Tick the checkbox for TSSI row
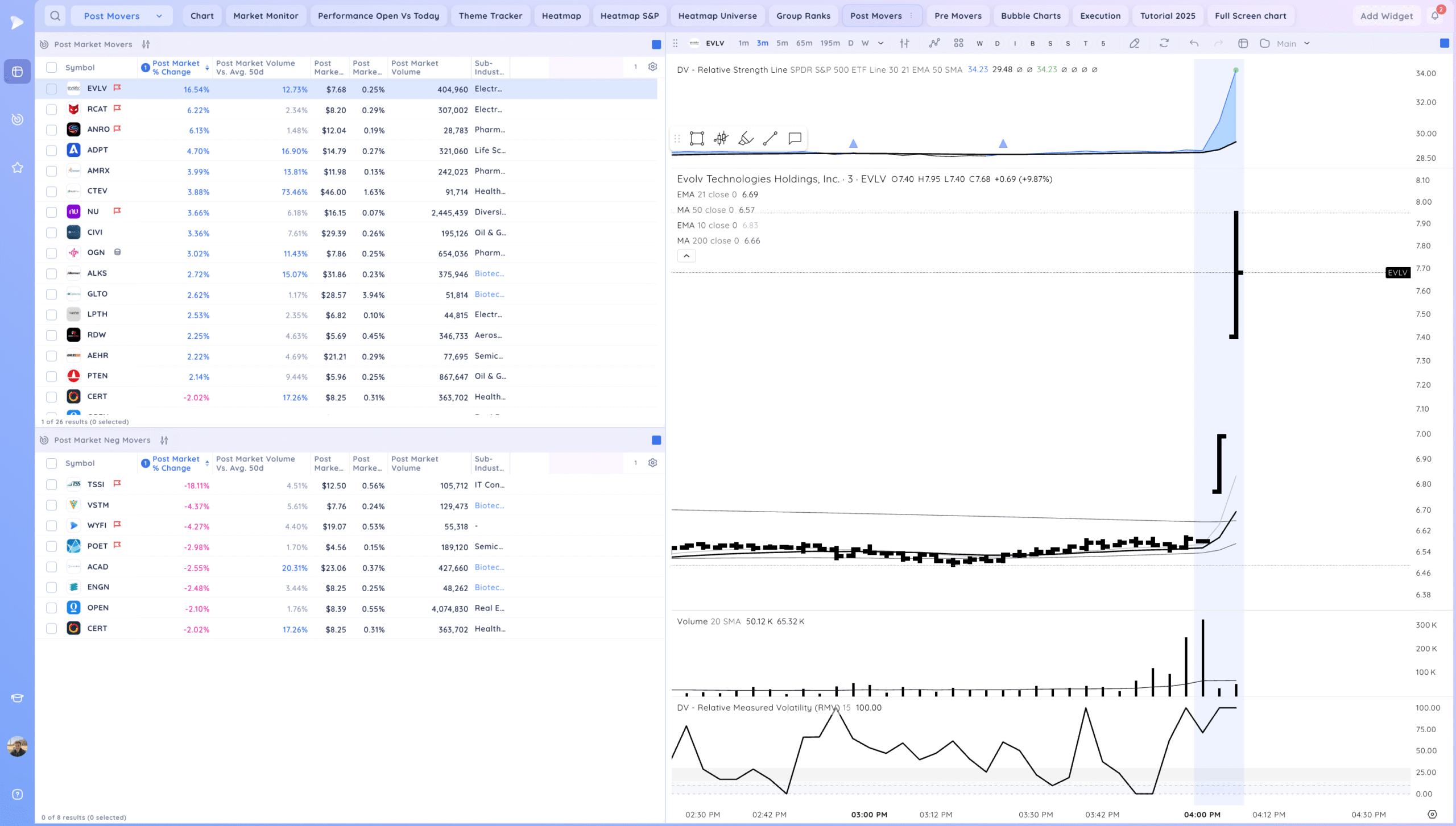This screenshot has height=826, width=1456. point(52,484)
